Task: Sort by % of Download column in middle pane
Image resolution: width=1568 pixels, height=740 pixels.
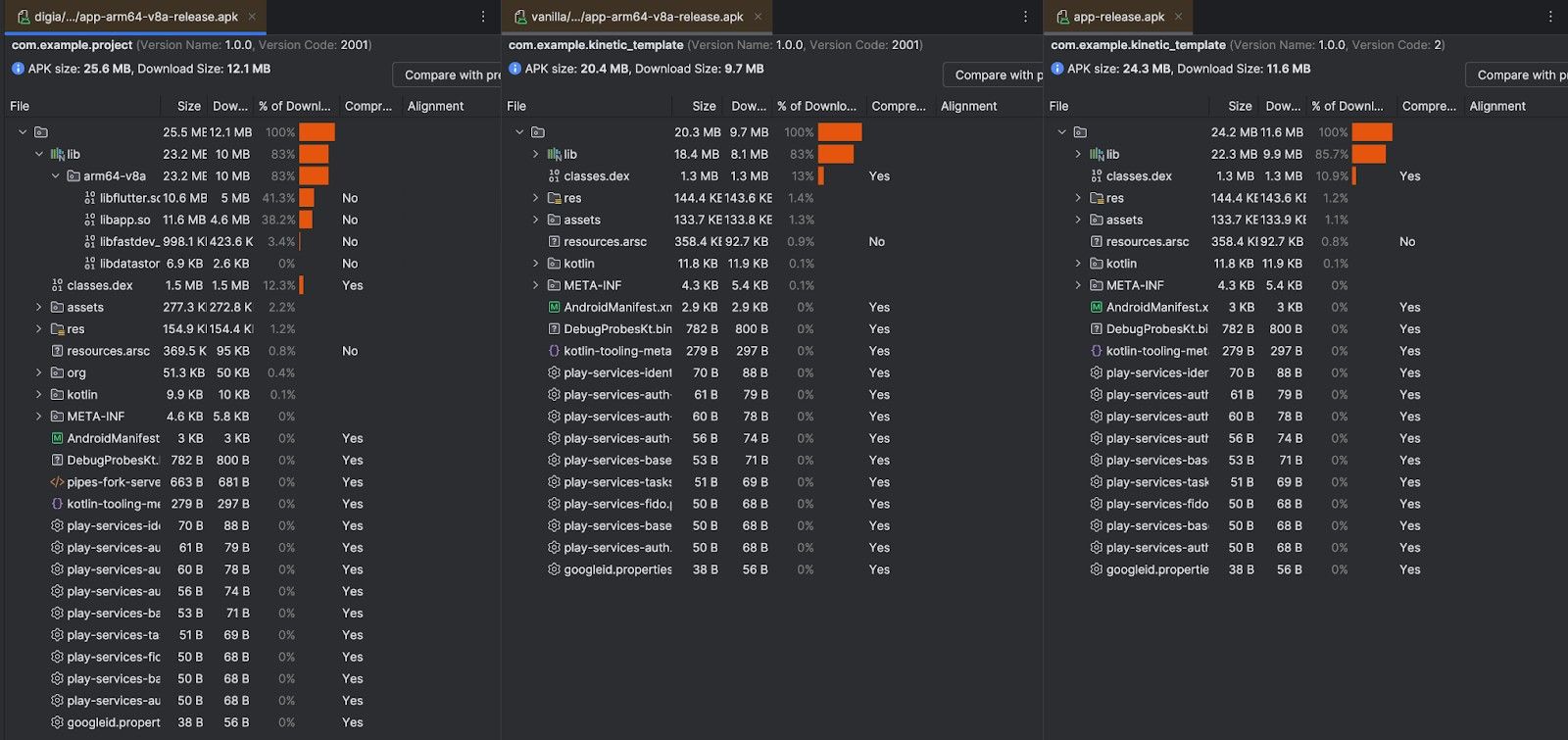Action: [x=816, y=106]
